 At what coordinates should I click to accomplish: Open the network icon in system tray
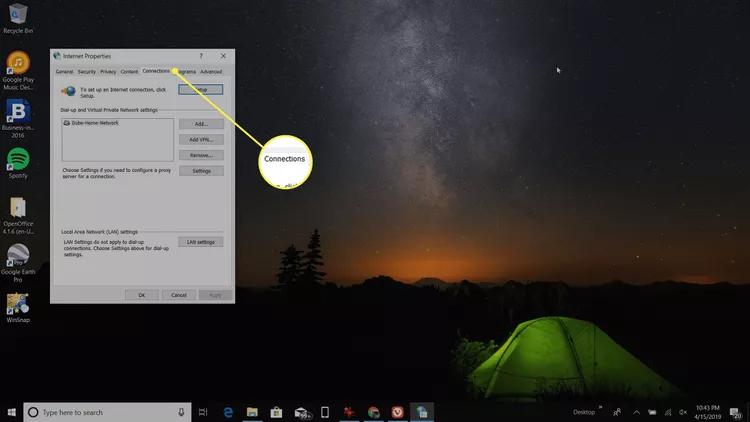[x=668, y=412]
